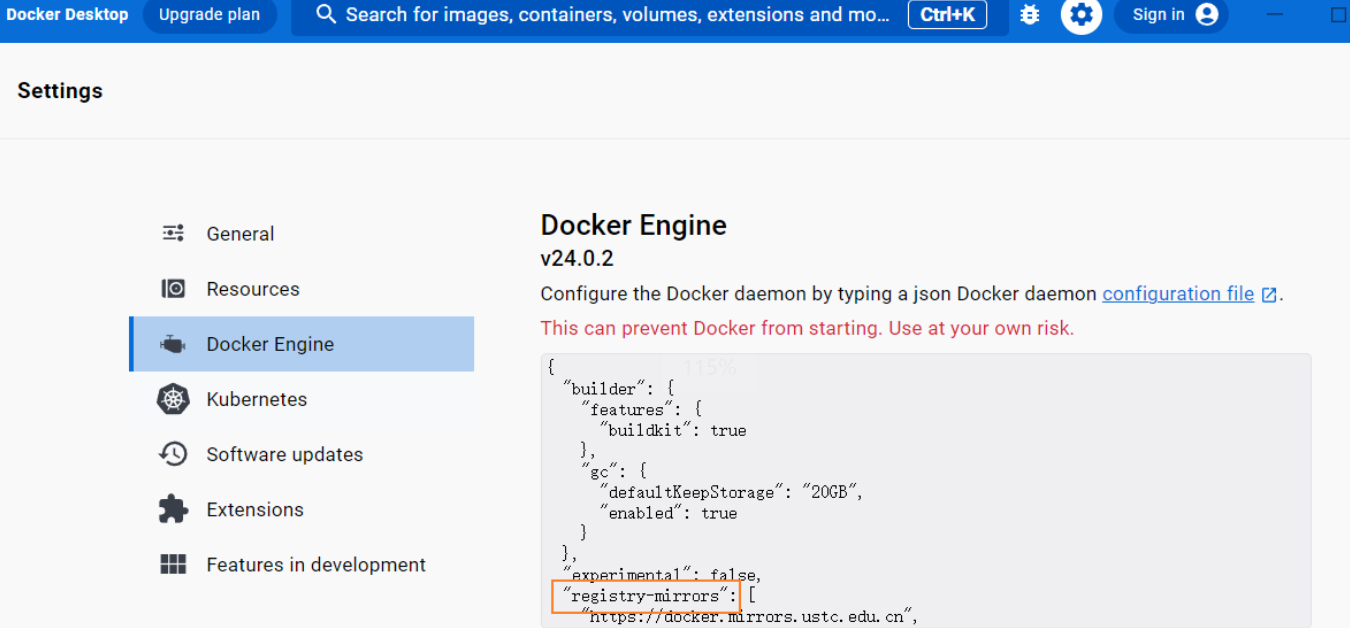Click the Settings page heading
Screen dimensions: 1350x628
[x=60, y=91]
